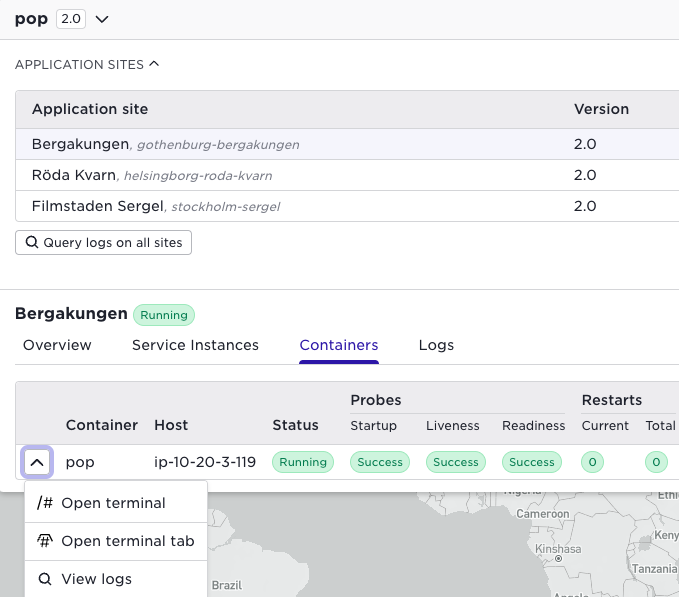Click the Open terminal tab icon
This screenshot has width=679, height=597.
(x=45, y=541)
